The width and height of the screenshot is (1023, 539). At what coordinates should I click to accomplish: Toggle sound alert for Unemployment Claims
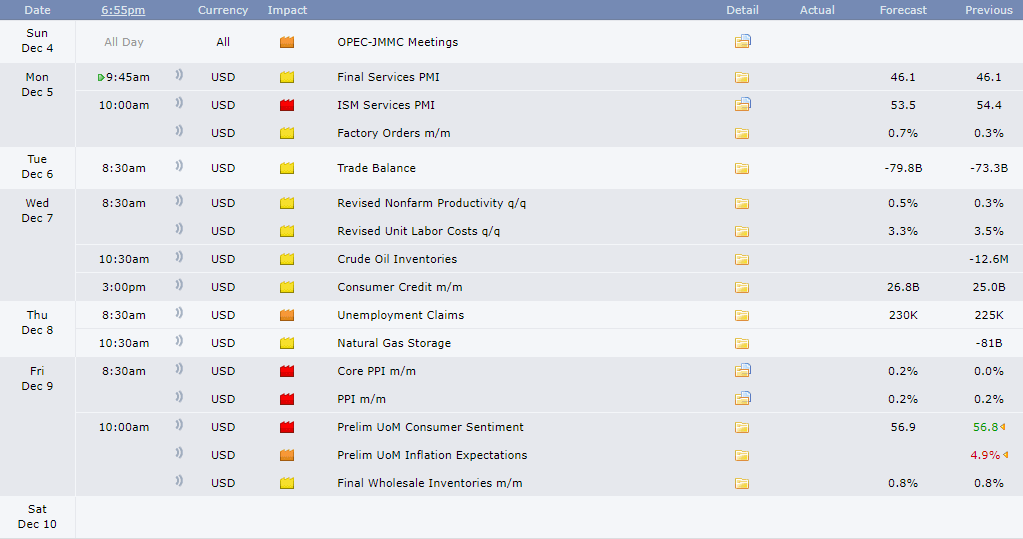179,313
